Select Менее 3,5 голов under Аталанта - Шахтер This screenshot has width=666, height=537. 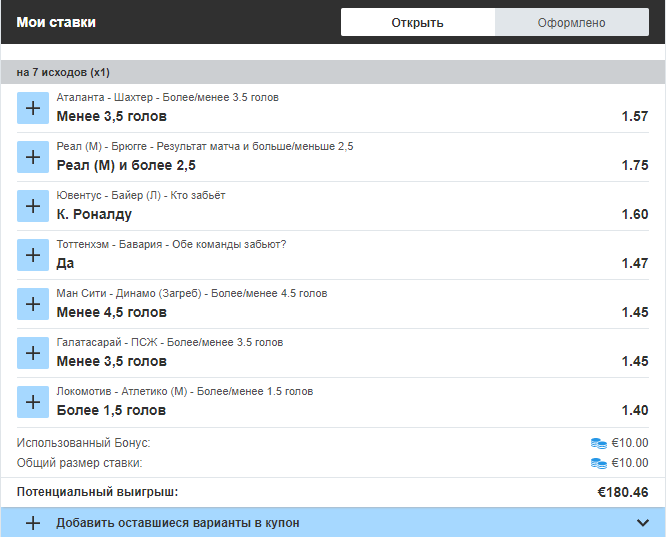pyautogui.click(x=112, y=116)
